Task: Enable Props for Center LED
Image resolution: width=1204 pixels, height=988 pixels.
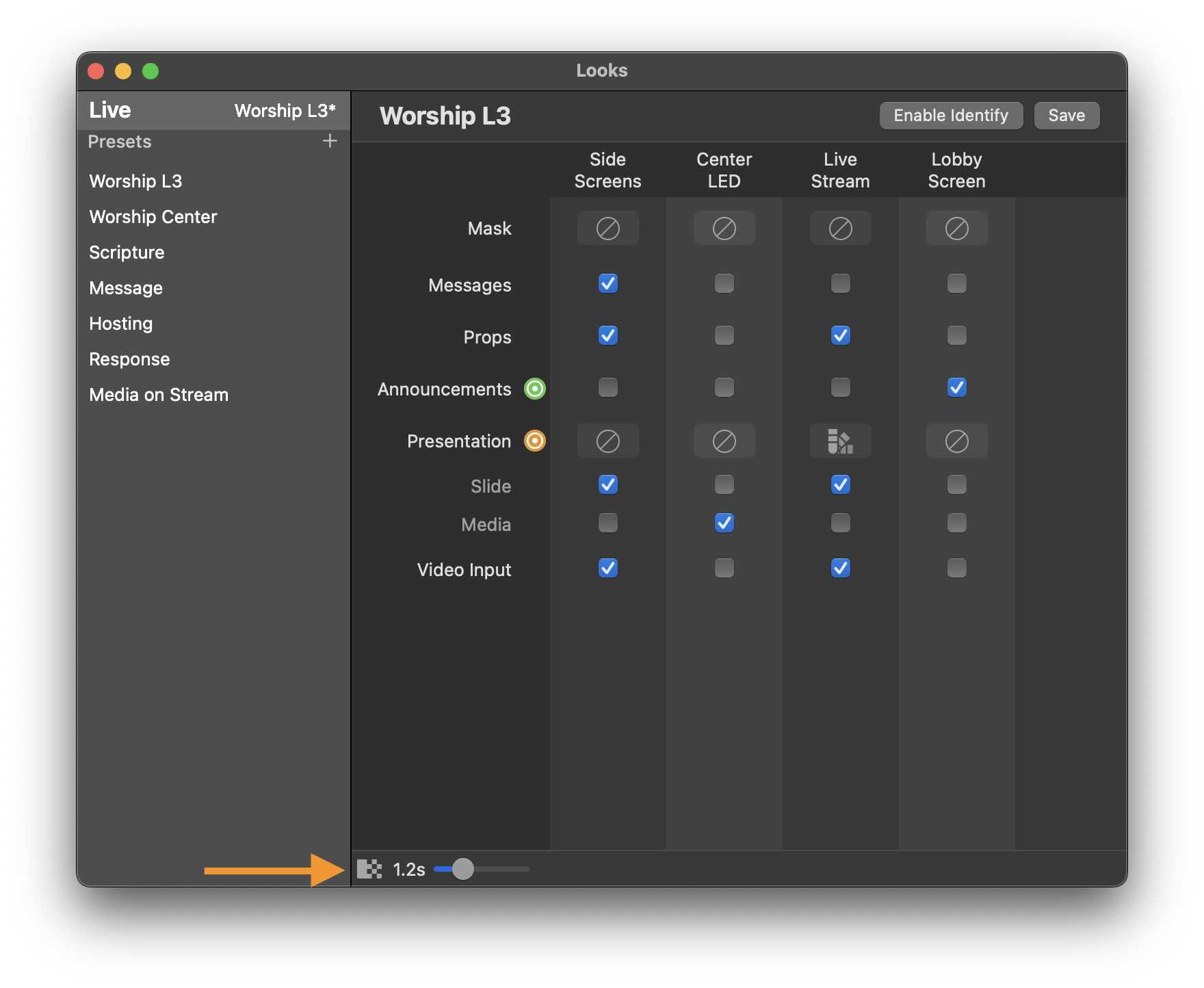Action: pyautogui.click(x=724, y=335)
